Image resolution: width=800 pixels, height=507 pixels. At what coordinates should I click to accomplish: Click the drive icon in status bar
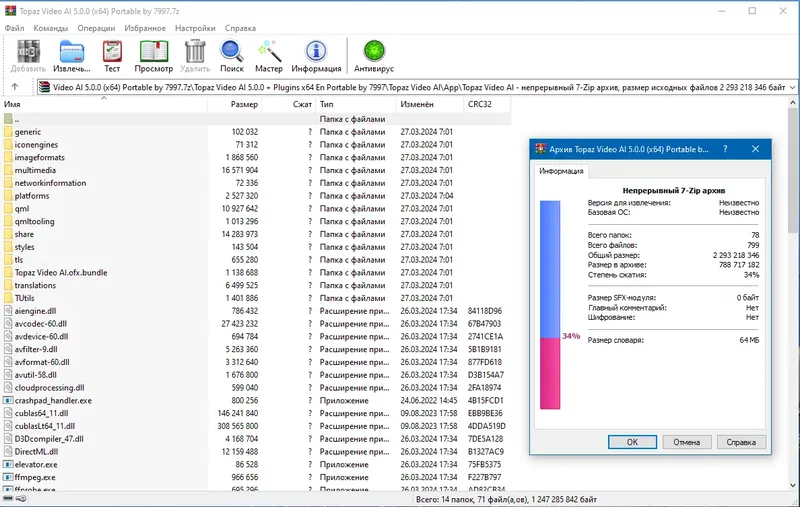click(8, 499)
